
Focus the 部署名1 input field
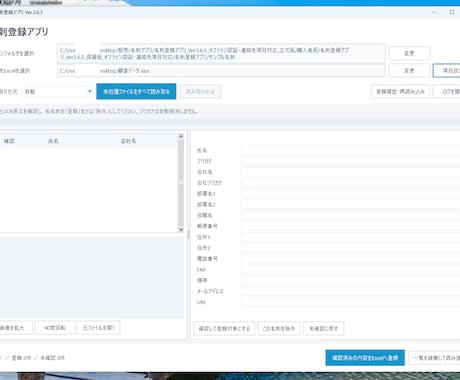click(351, 194)
